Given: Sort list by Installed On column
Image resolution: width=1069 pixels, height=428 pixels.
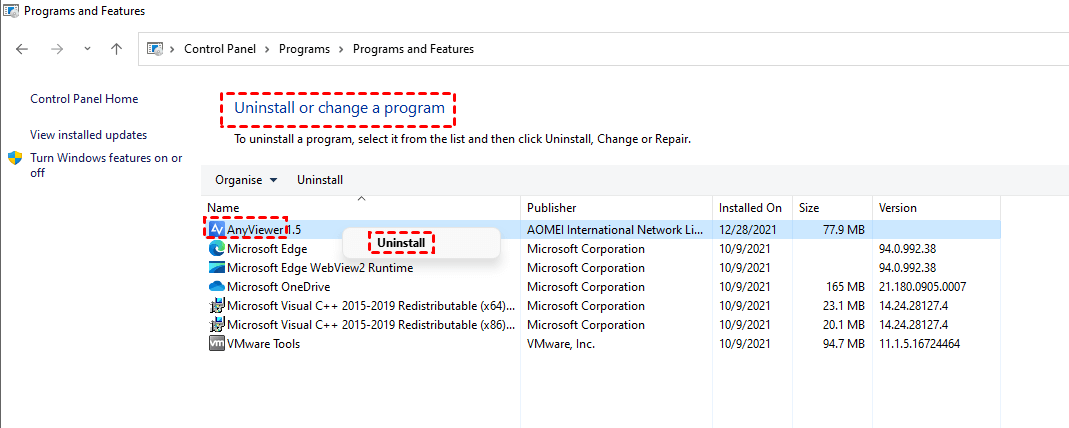Looking at the screenshot, I should click(x=750, y=208).
